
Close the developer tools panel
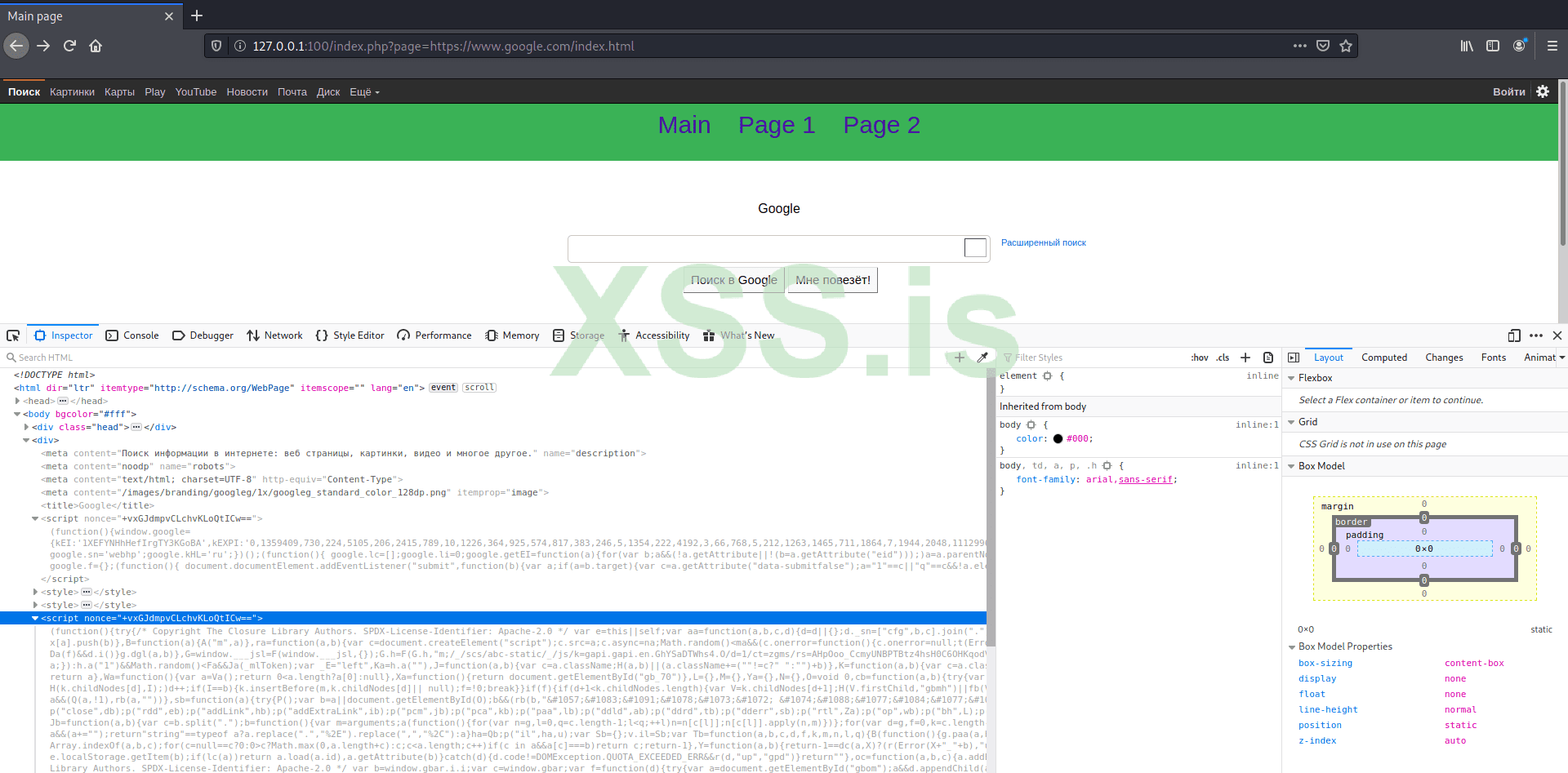tap(1557, 335)
